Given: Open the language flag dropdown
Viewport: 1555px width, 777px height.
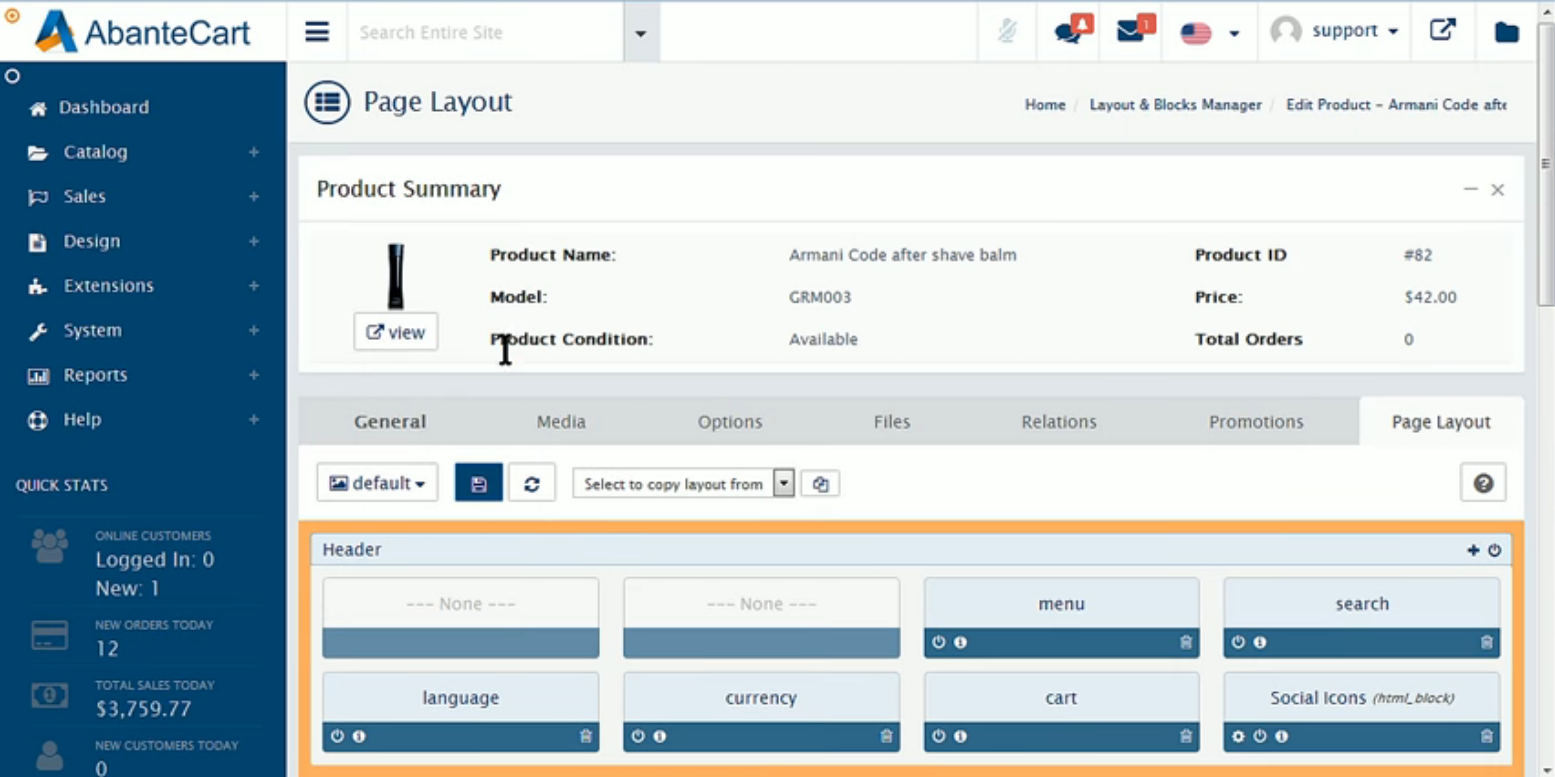Looking at the screenshot, I should click(x=1209, y=33).
